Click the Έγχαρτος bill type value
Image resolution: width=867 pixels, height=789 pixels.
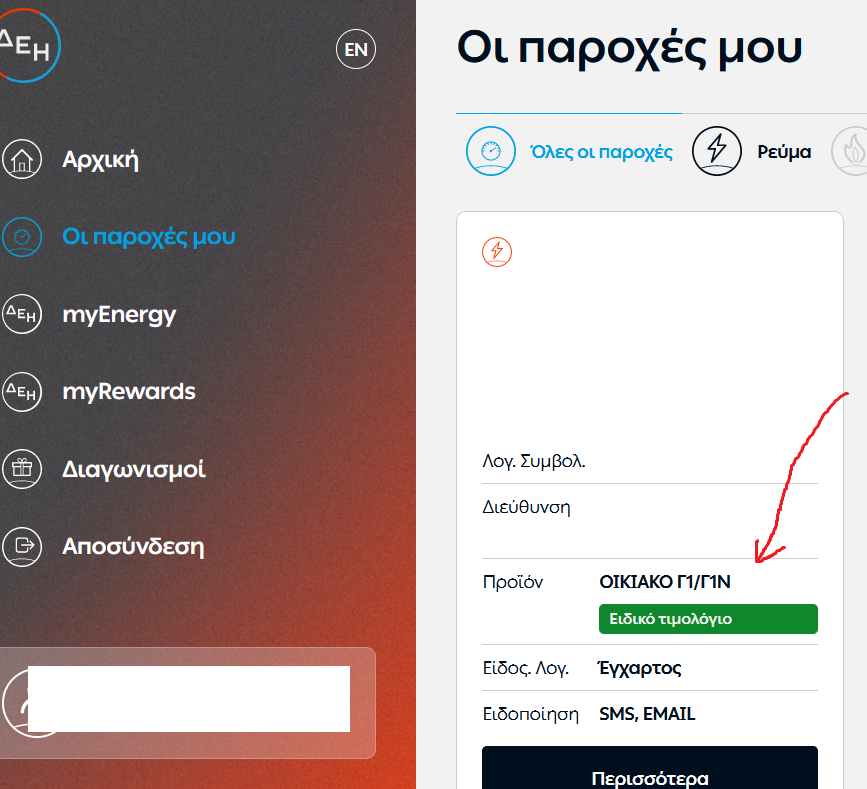(640, 668)
